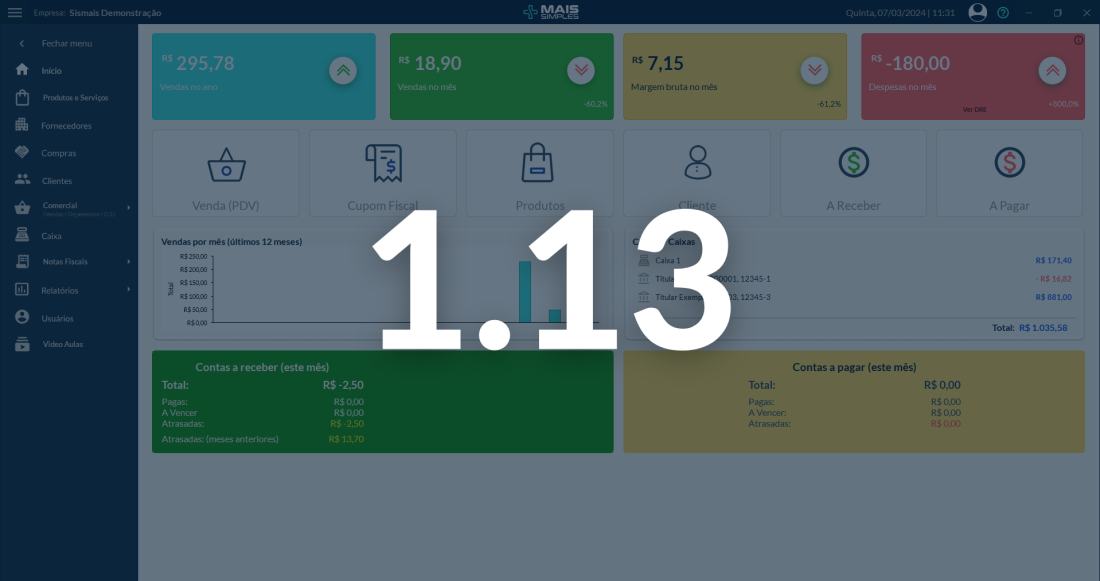1100x581 pixels.
Task: Expand the Notas Fiscais submenu arrow
Action: pos(128,262)
